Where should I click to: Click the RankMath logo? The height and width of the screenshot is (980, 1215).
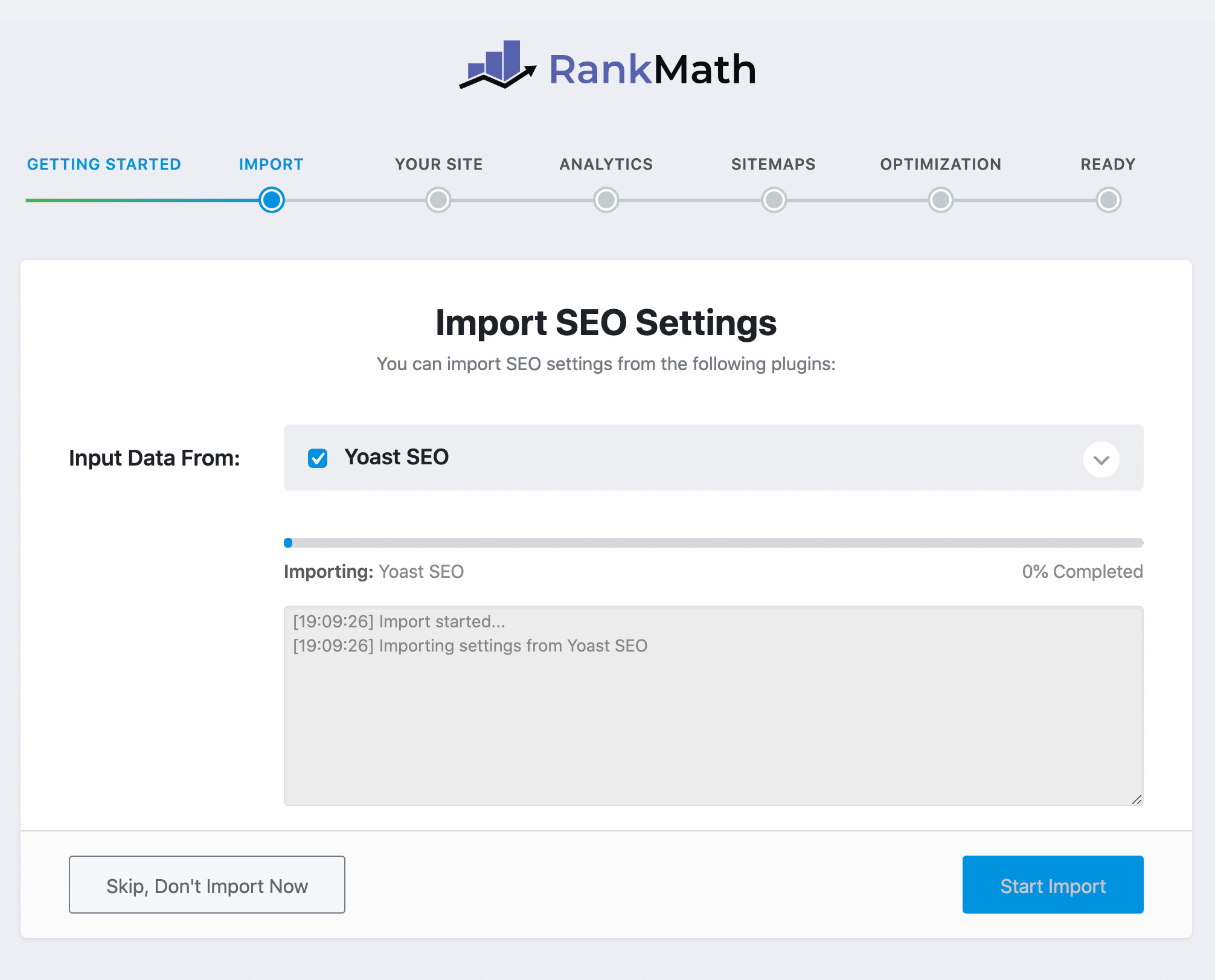coord(607,66)
